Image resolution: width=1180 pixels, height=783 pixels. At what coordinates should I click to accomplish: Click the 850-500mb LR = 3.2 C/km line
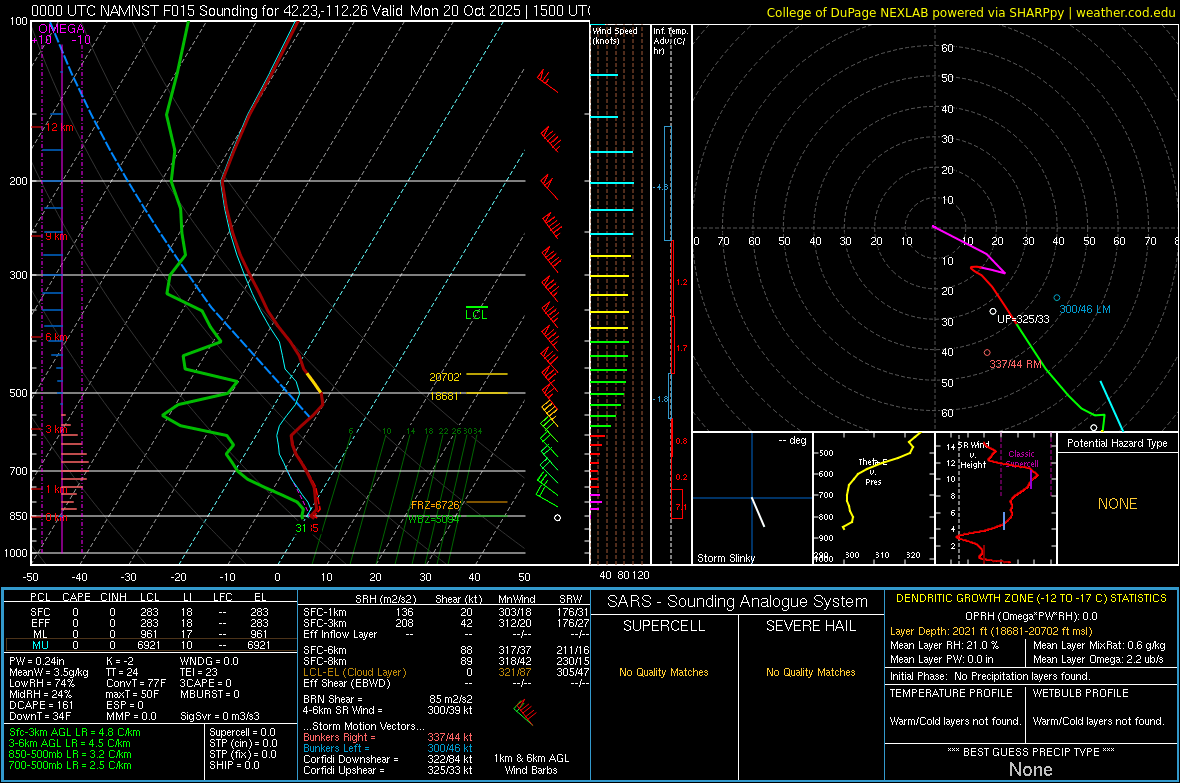pyautogui.click(x=70, y=754)
